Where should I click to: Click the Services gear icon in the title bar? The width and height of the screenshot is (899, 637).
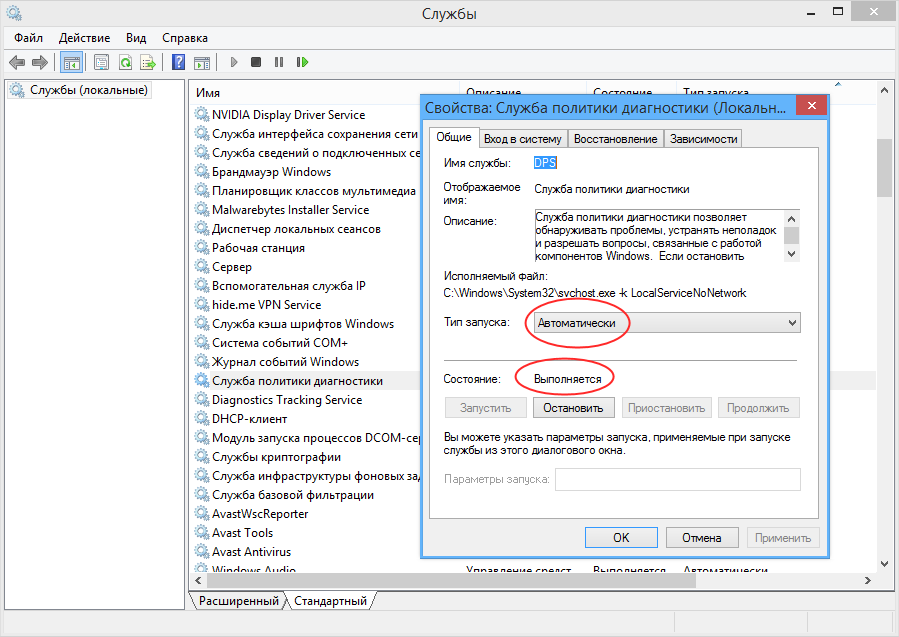pyautogui.click(x=14, y=13)
